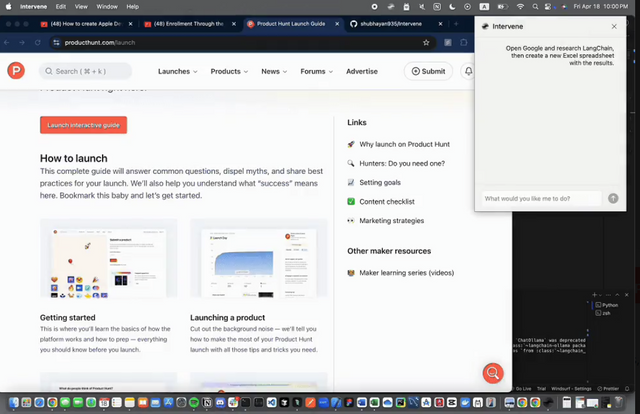
Task: Select the zsh terminal in the editor
Action: click(x=603, y=313)
